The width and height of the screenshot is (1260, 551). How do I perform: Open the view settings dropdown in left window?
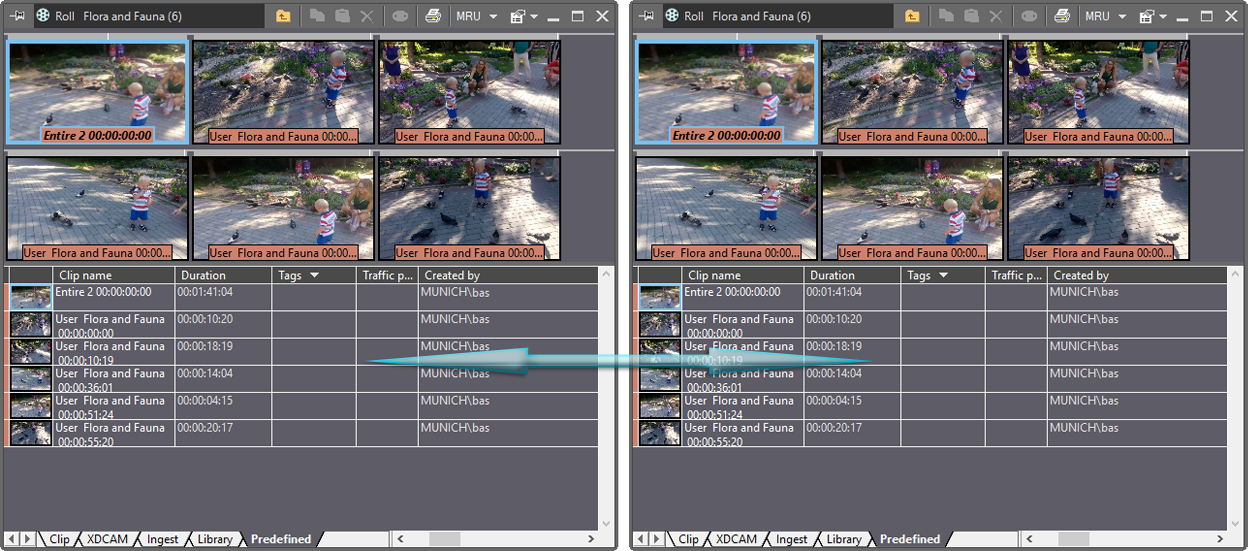(524, 16)
